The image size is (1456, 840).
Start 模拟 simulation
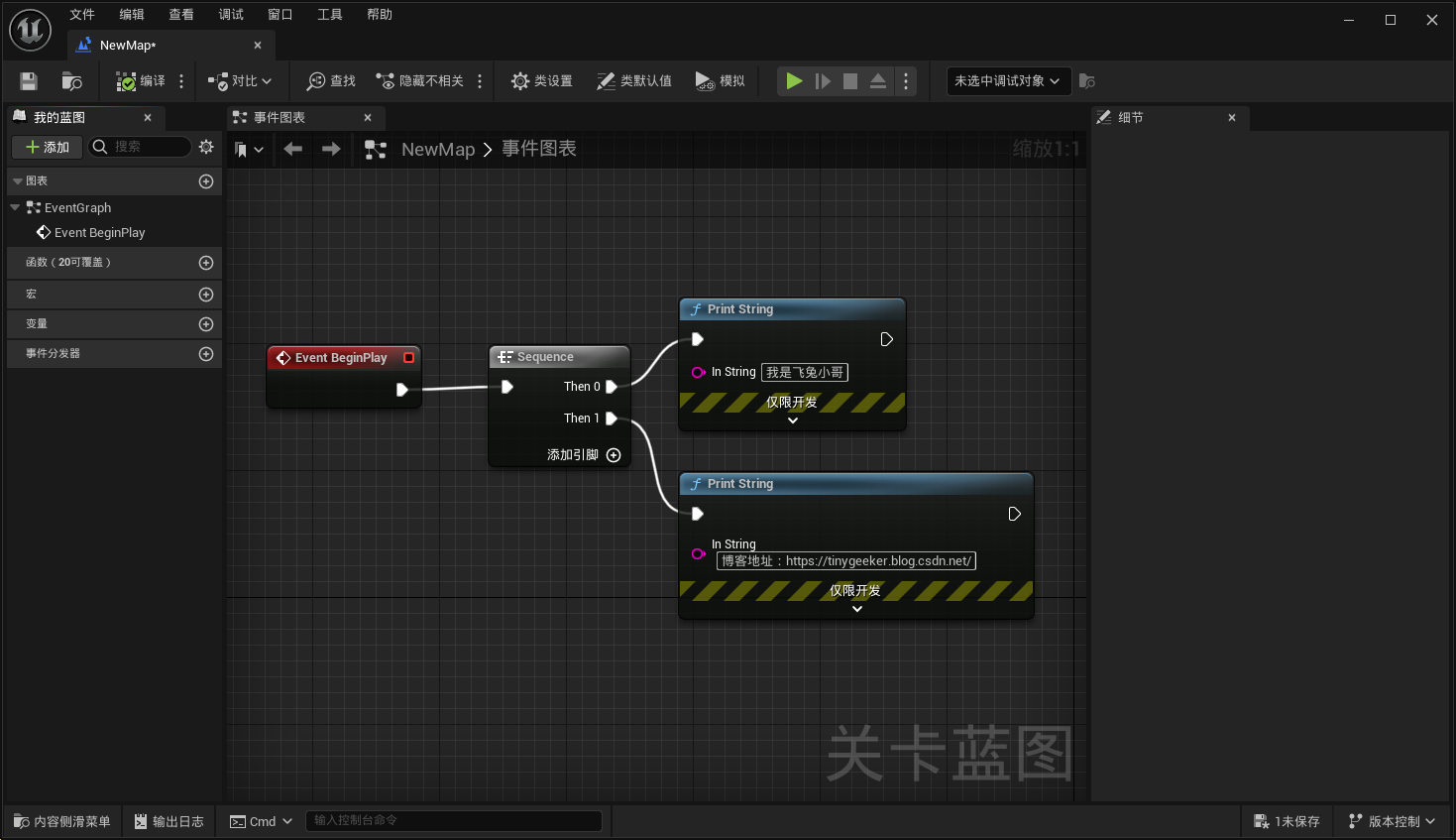[720, 81]
